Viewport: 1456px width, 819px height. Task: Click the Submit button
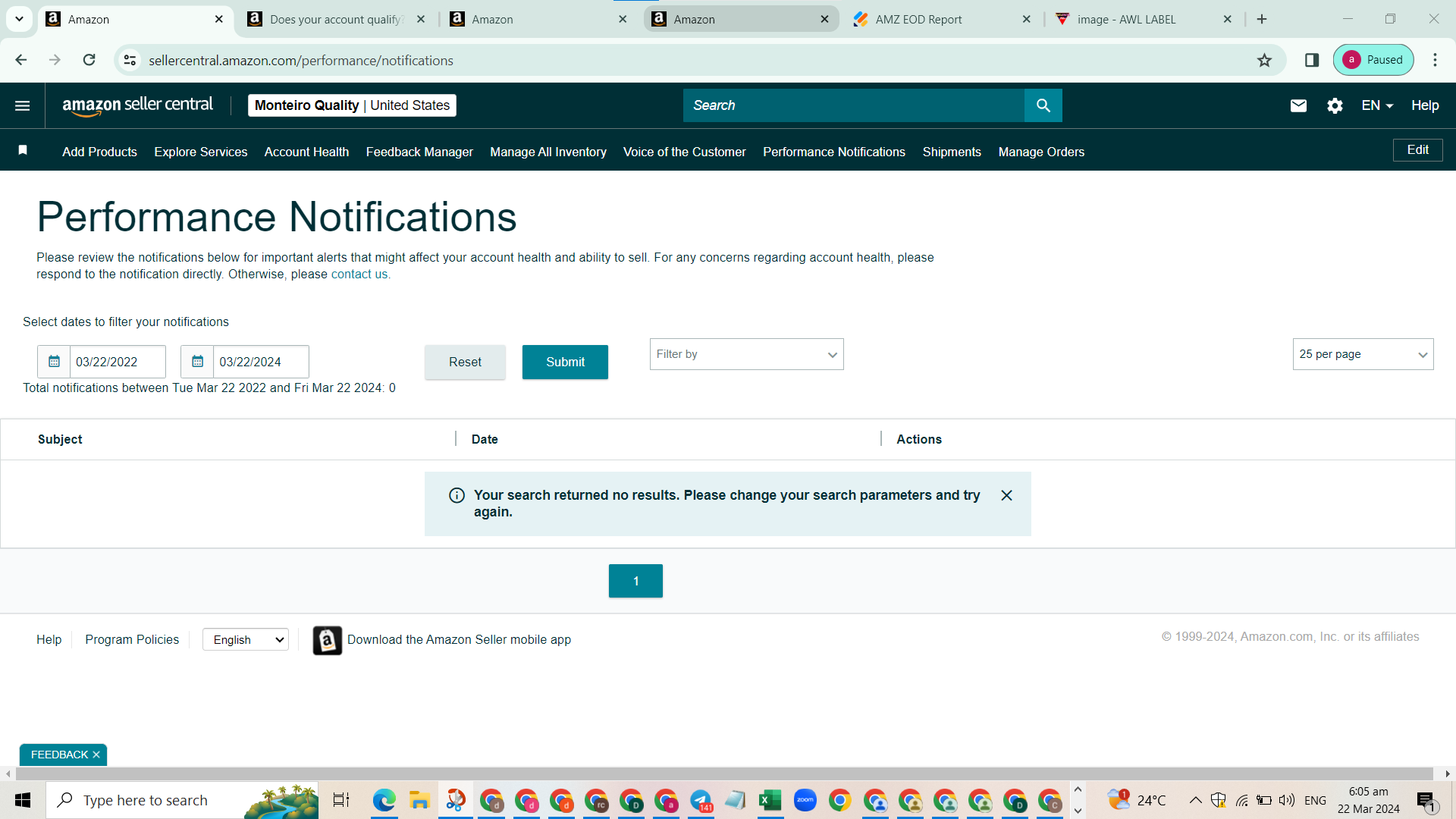pyautogui.click(x=565, y=362)
